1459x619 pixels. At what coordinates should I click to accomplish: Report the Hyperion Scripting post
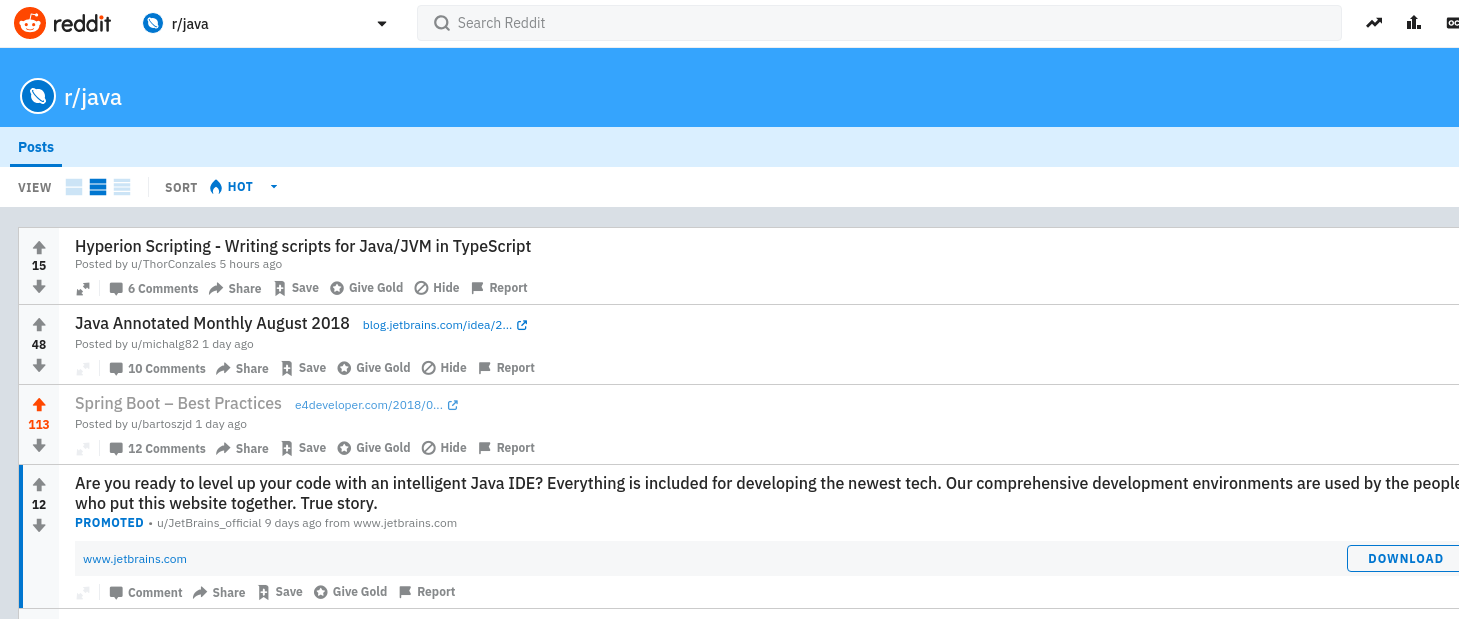[499, 288]
